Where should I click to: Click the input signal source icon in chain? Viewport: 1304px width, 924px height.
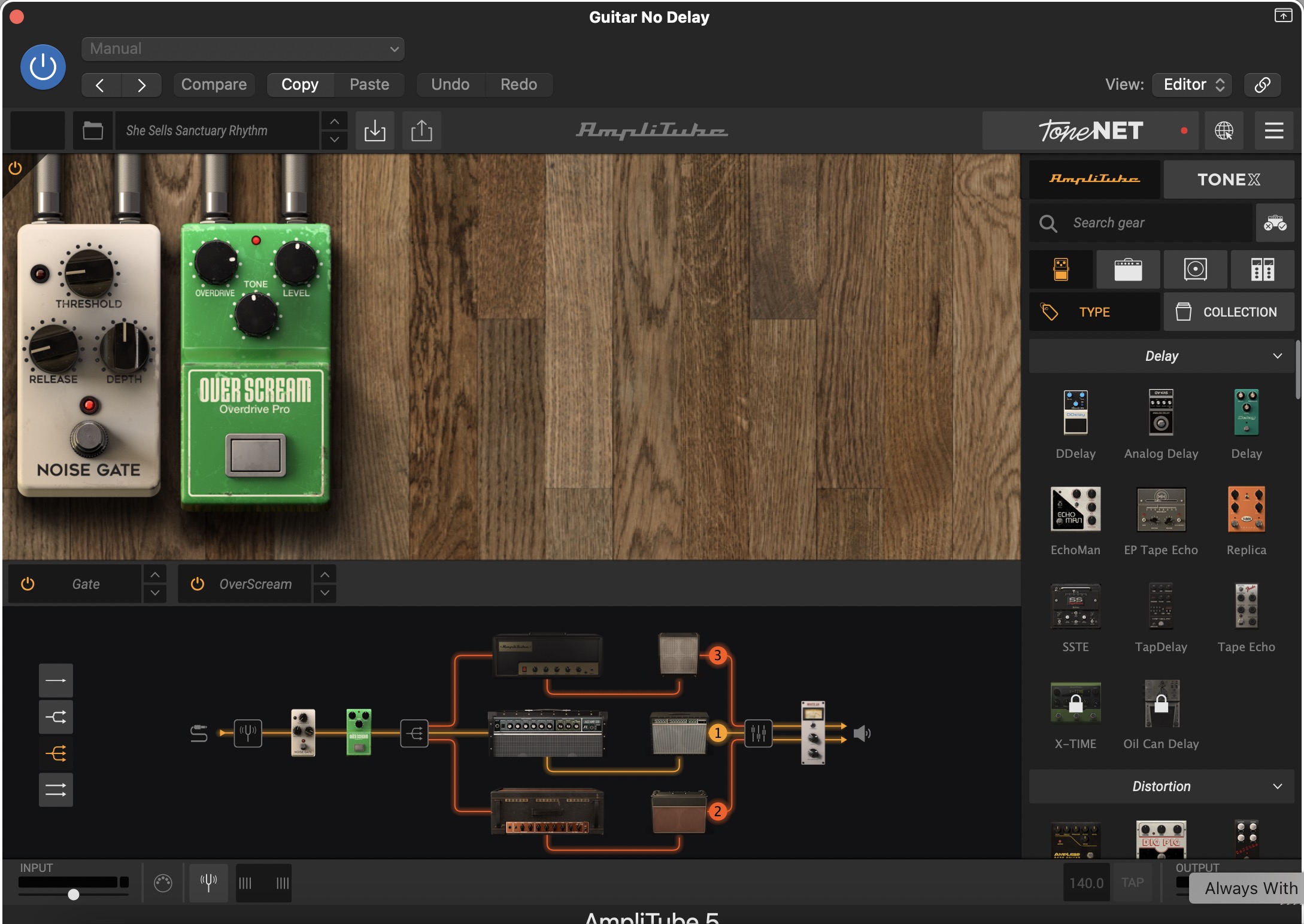pyautogui.click(x=199, y=733)
